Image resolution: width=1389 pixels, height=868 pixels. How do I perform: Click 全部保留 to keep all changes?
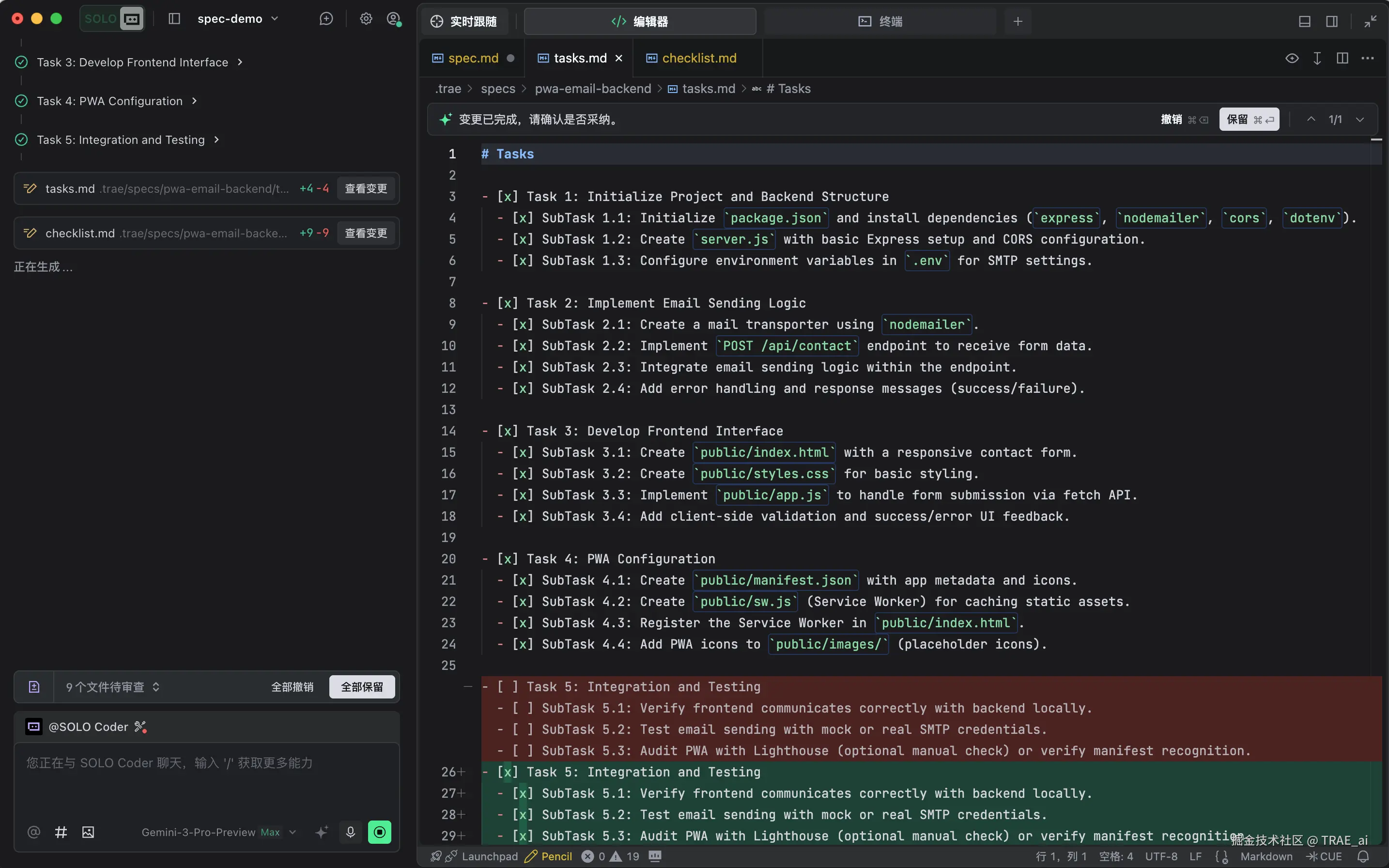coord(362,686)
